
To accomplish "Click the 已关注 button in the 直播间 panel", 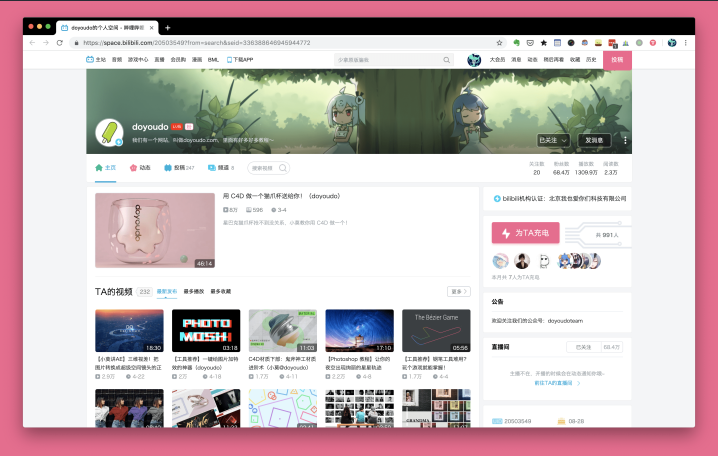I will pos(583,347).
